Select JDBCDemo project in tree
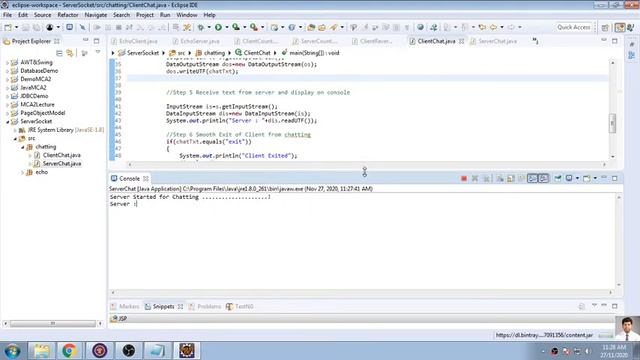The height and width of the screenshot is (360, 640). [x=34, y=96]
